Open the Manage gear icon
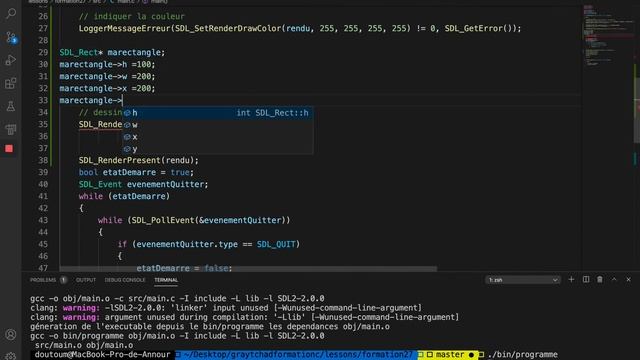Screen dimensions: 640x360 (x=11, y=356)
